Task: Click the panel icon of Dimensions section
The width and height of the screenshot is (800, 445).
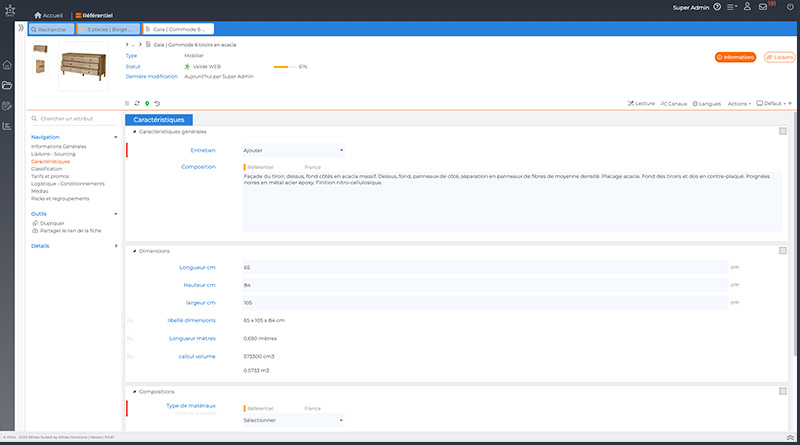Action: 783,251
